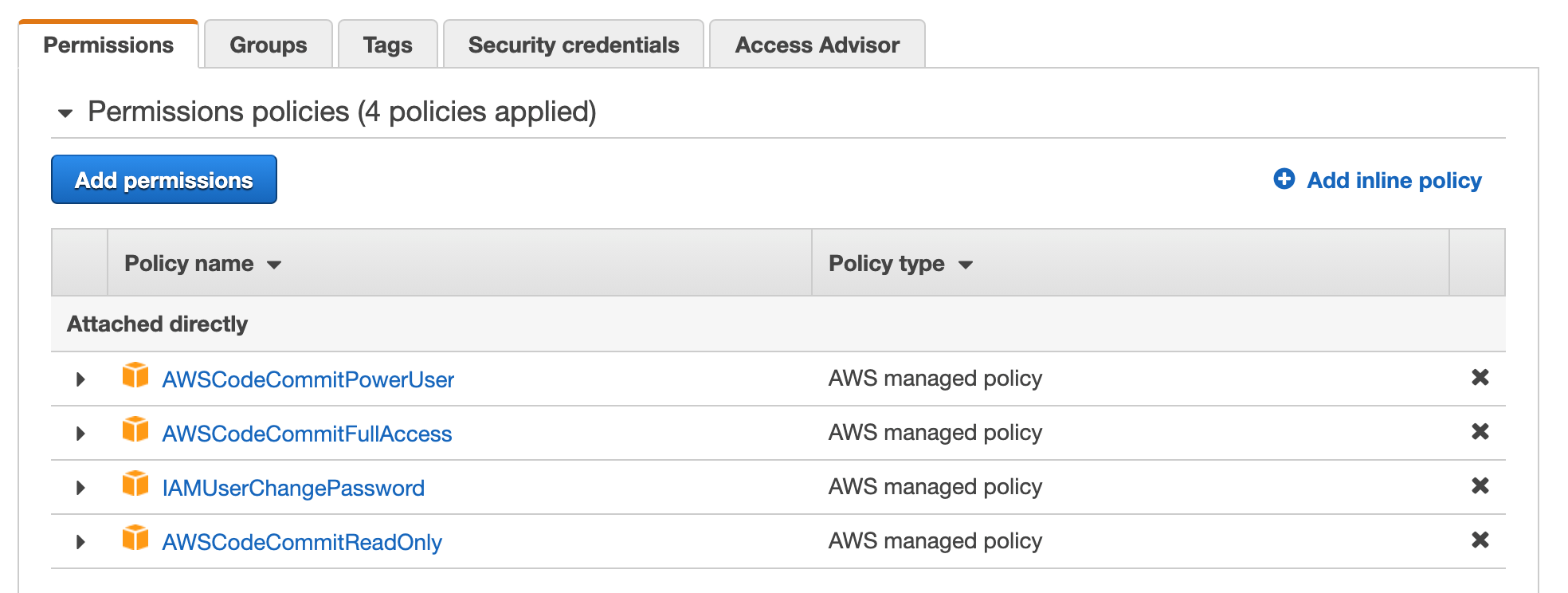The image size is (1568, 593).
Task: Click the AWSCodeCommitPowerUser policy box icon
Action: tap(135, 375)
